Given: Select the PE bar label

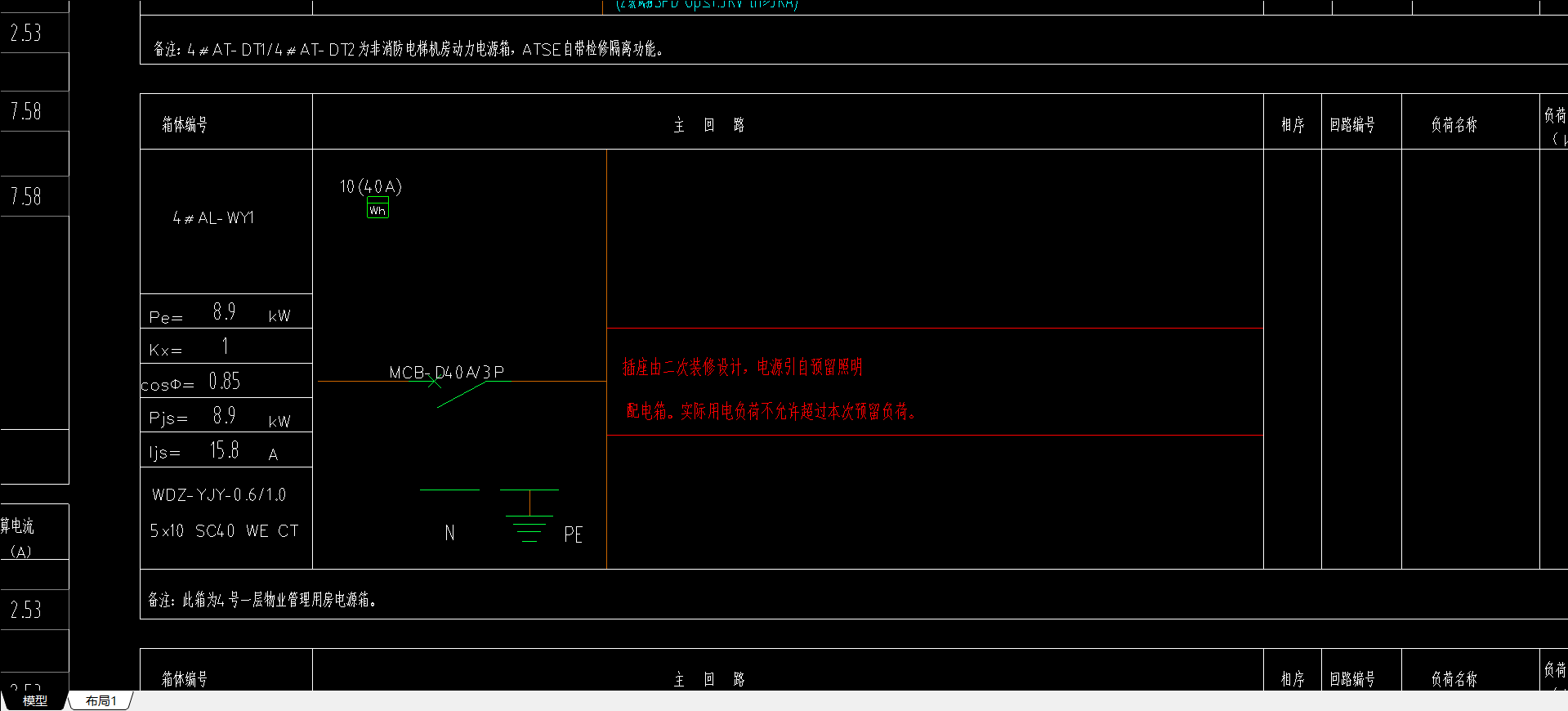Looking at the screenshot, I should pos(574,534).
